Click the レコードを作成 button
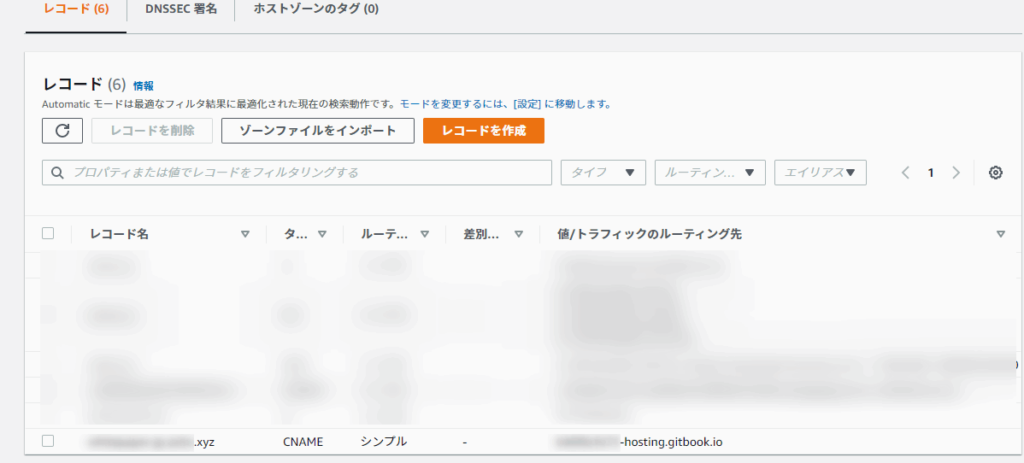The image size is (1024, 463). [483, 131]
